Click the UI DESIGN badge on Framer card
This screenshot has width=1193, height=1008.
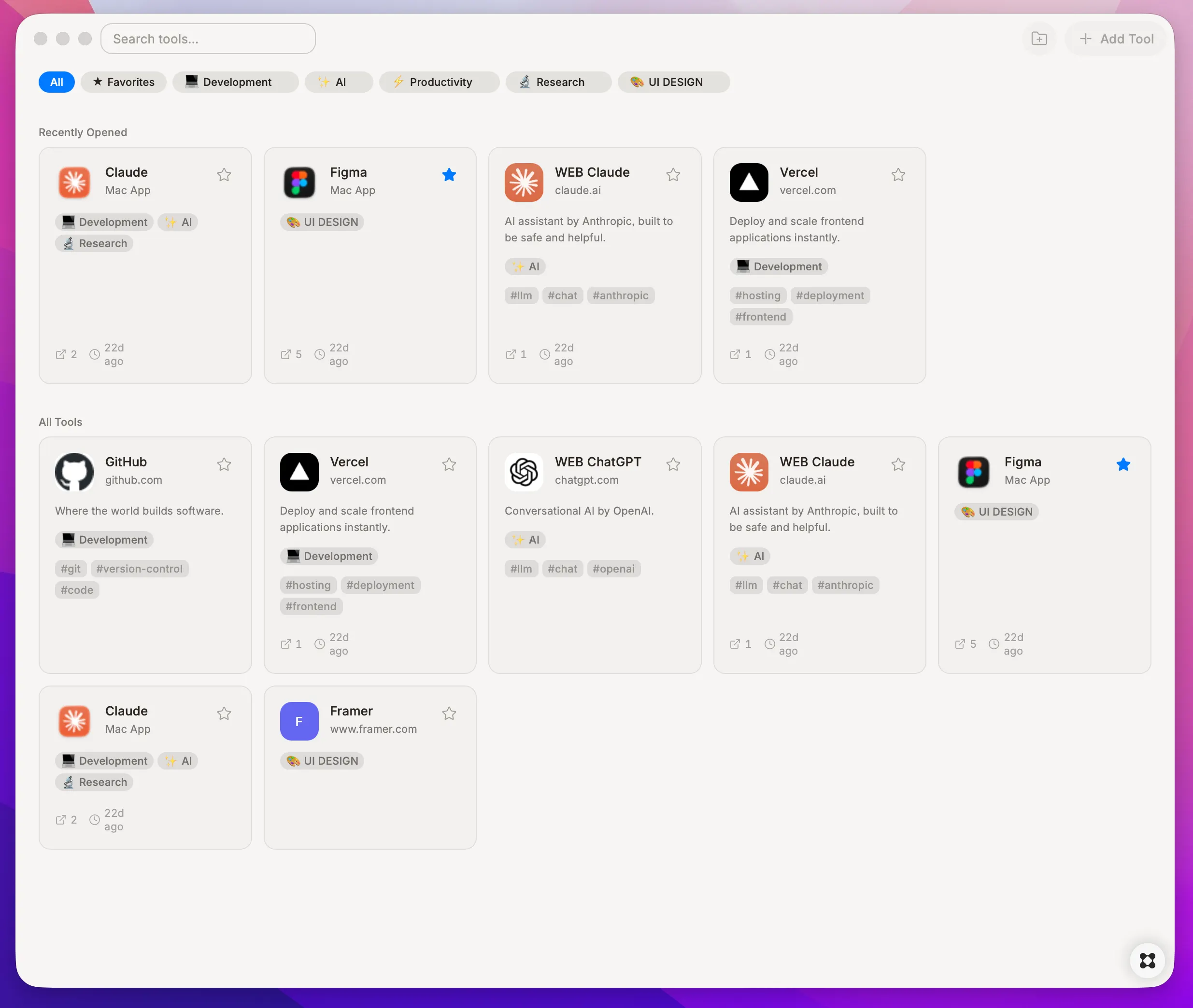pos(322,760)
